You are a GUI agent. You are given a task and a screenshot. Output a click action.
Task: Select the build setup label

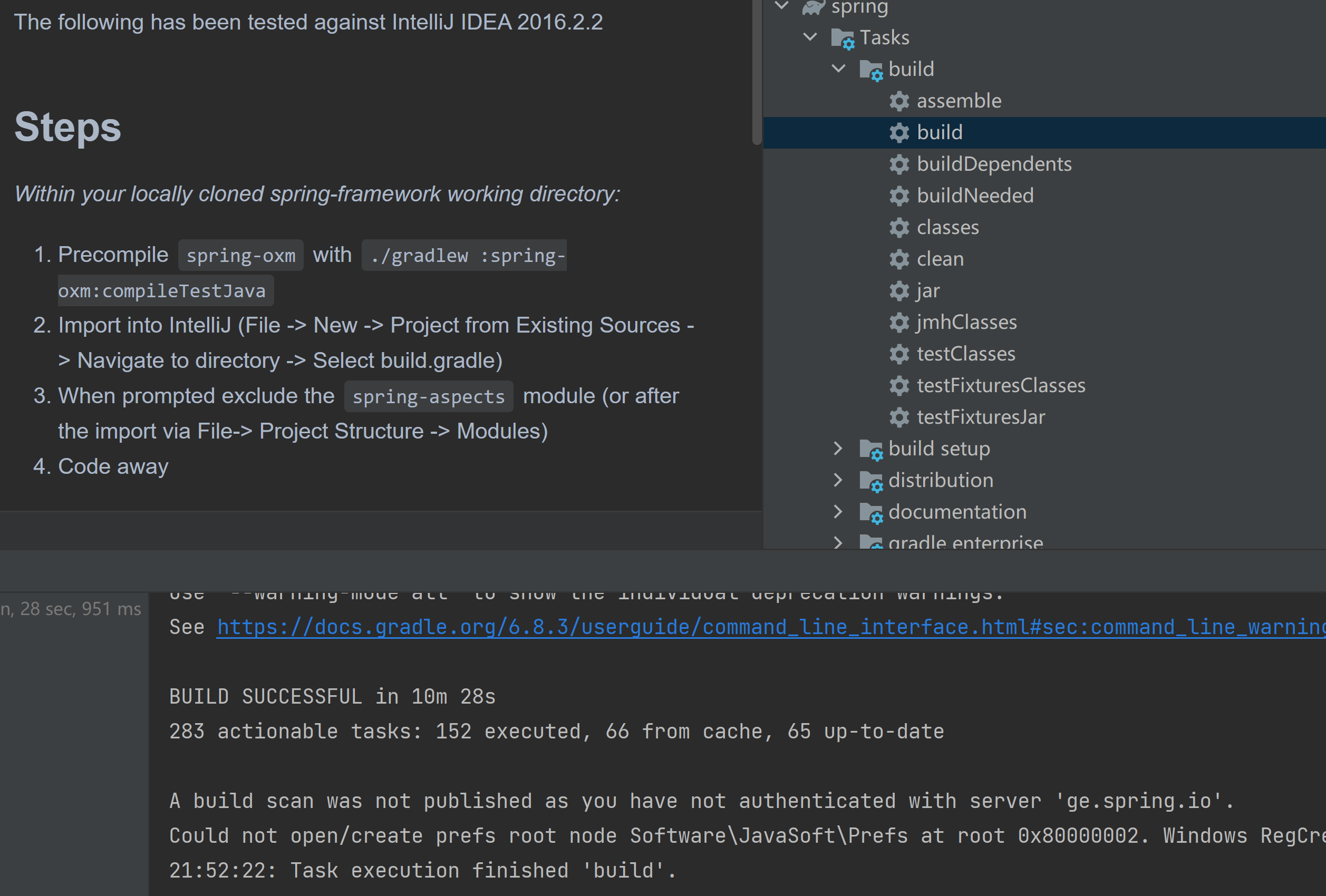[939, 450]
